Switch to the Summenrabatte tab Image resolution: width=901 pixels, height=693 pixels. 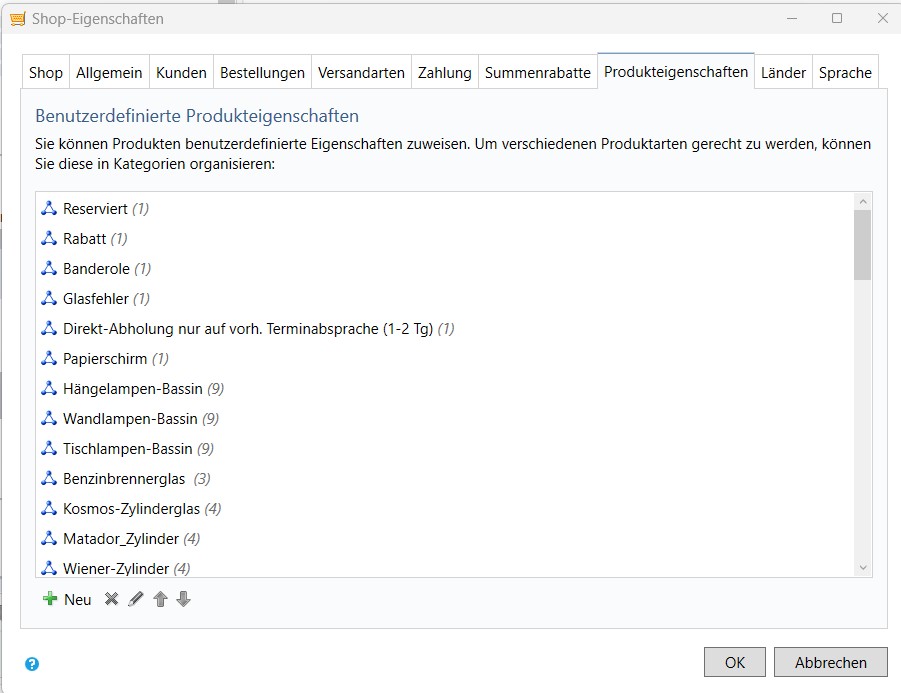click(x=537, y=72)
